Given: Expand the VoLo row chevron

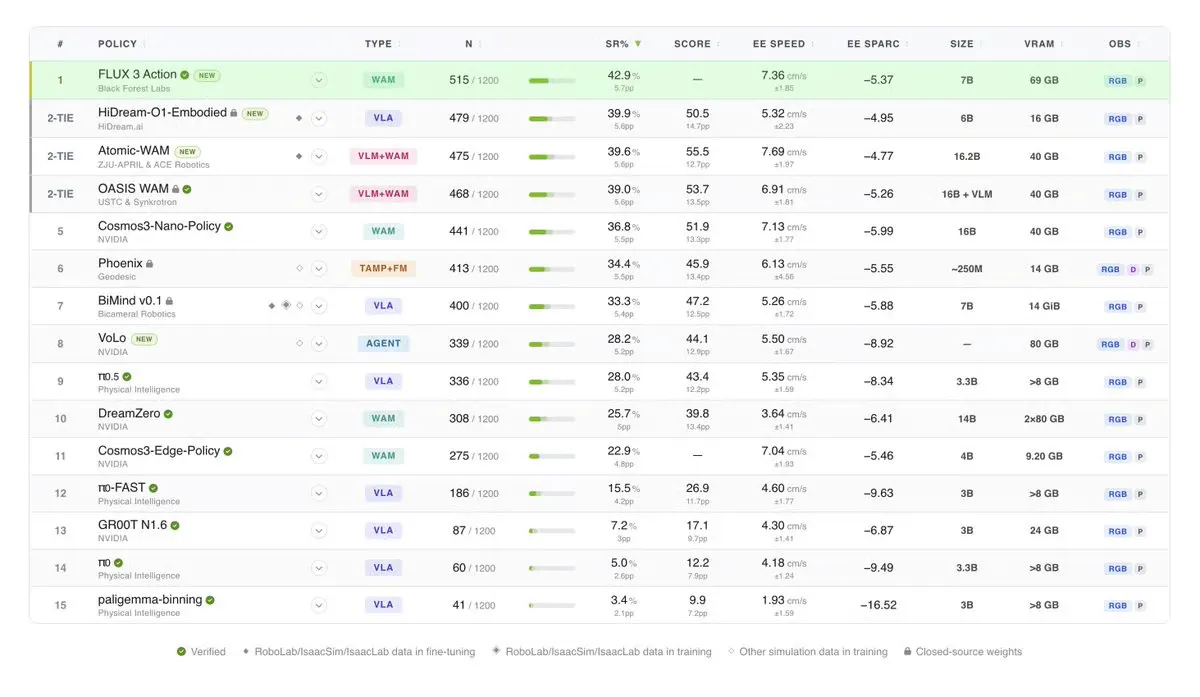Looking at the screenshot, I should 319,343.
